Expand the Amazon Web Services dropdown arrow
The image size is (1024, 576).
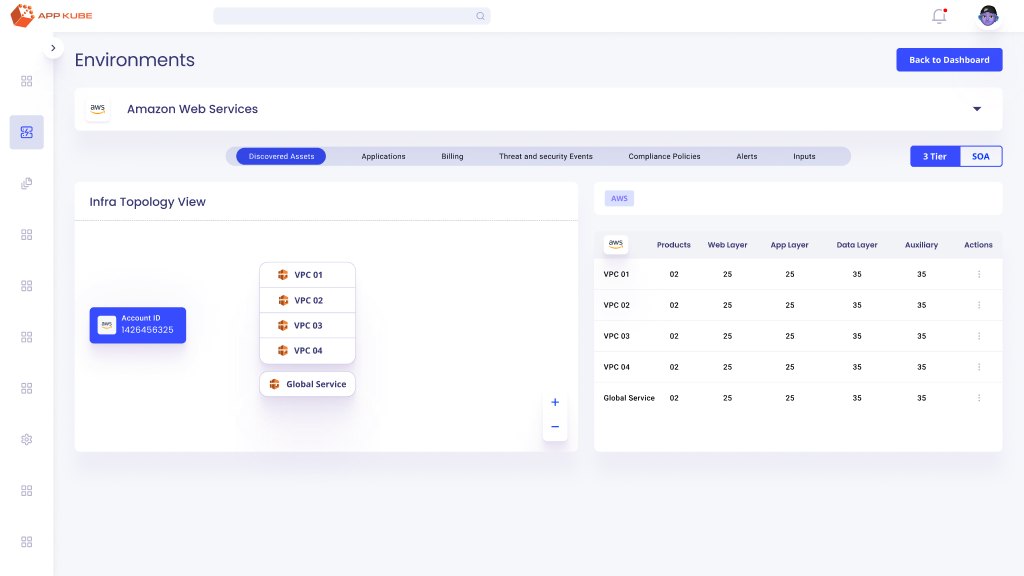pos(977,109)
